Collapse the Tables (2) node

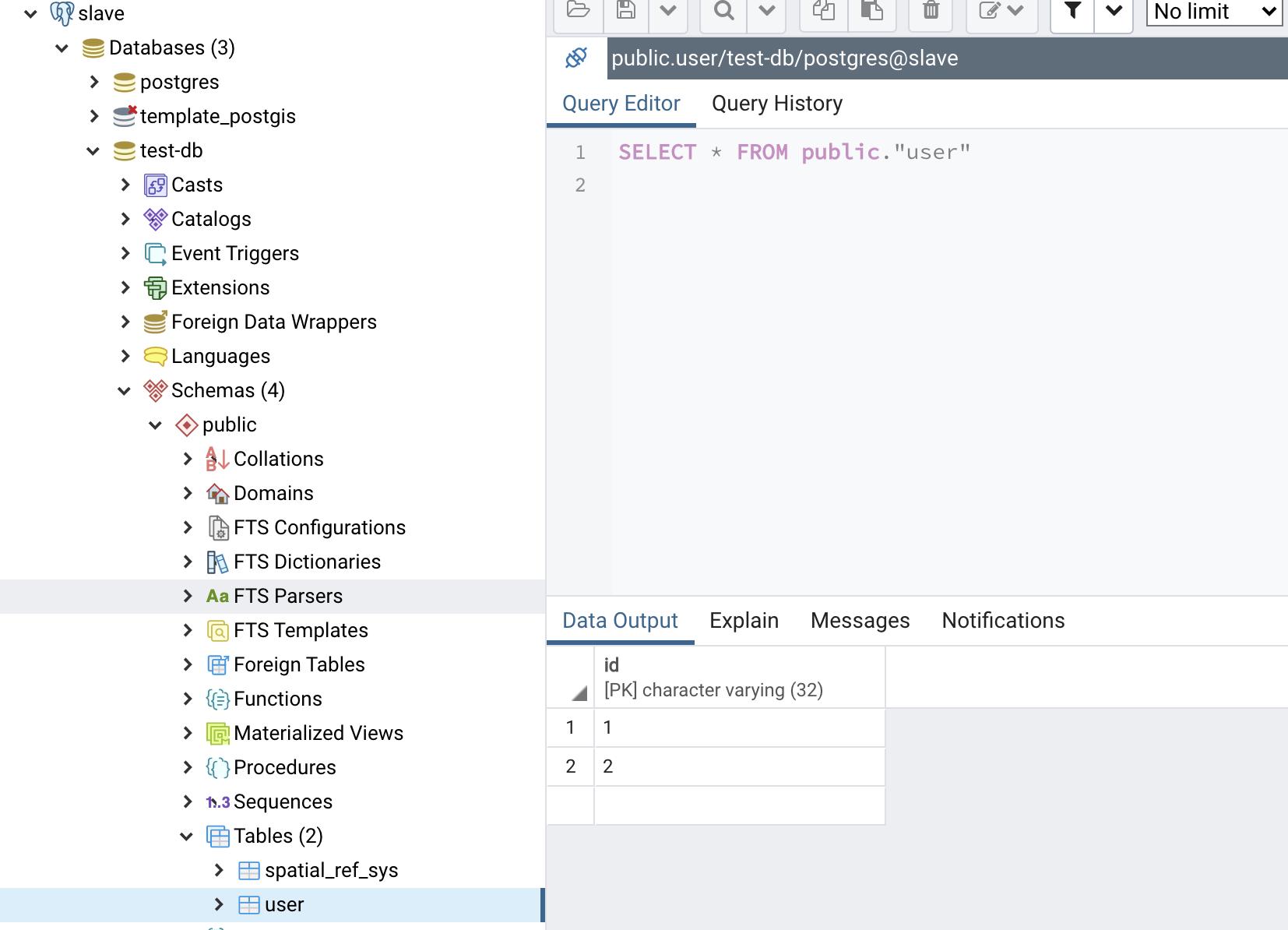pyautogui.click(x=187, y=836)
